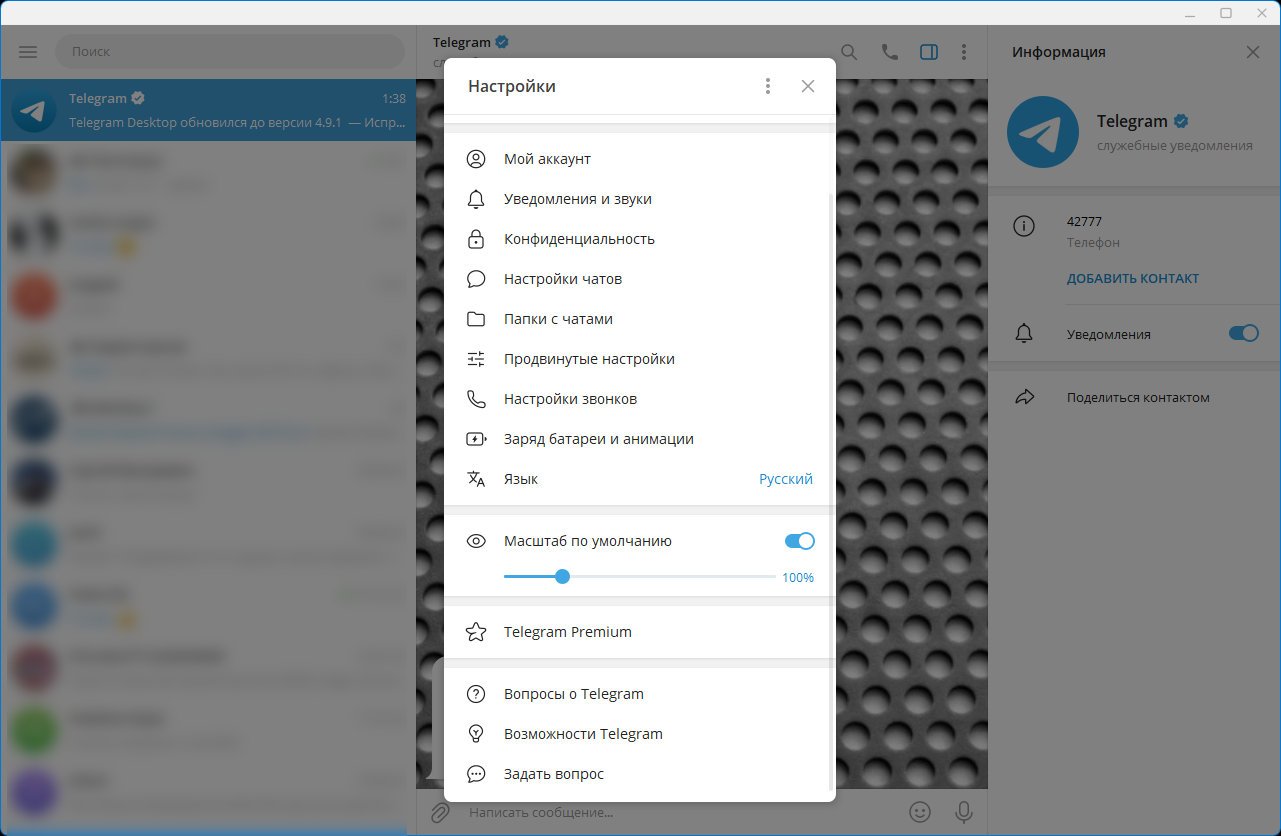Click the info circle icon next to 42777
The height and width of the screenshot is (836, 1281).
(1024, 226)
